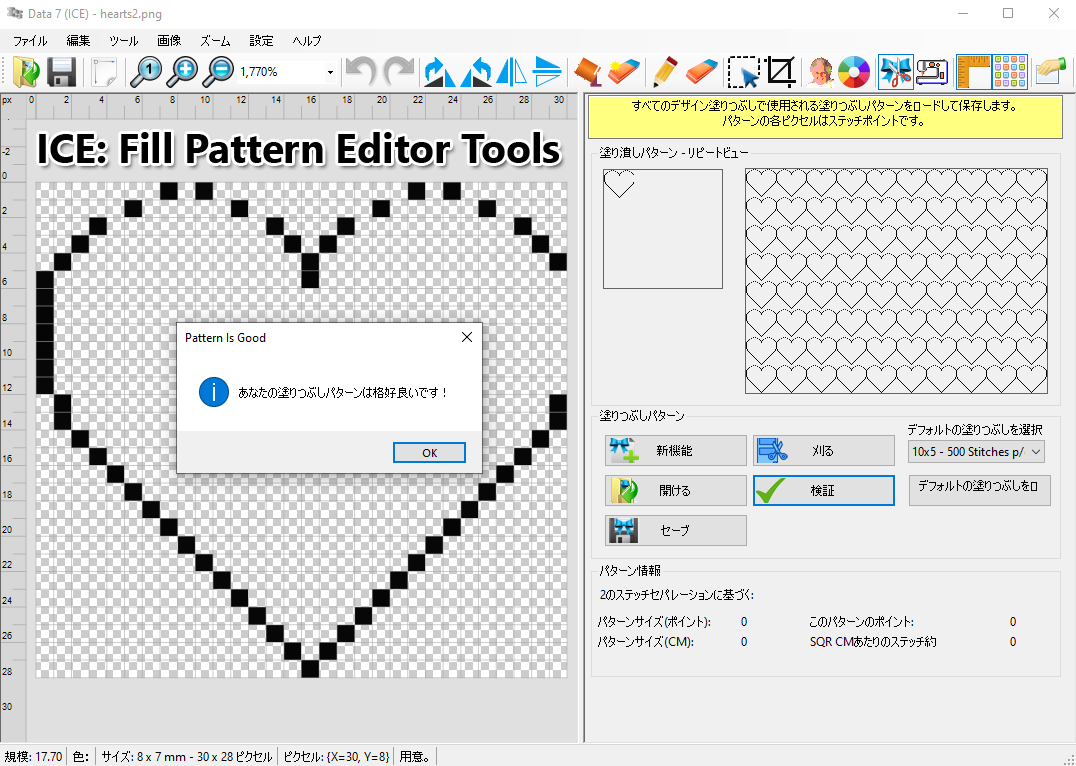Screen dimensions: 1076x766
Task: Open the ファイル menu
Action: (30, 41)
